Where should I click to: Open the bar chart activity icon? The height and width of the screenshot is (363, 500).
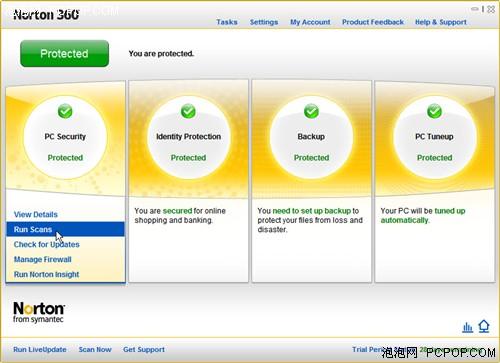(x=468, y=327)
